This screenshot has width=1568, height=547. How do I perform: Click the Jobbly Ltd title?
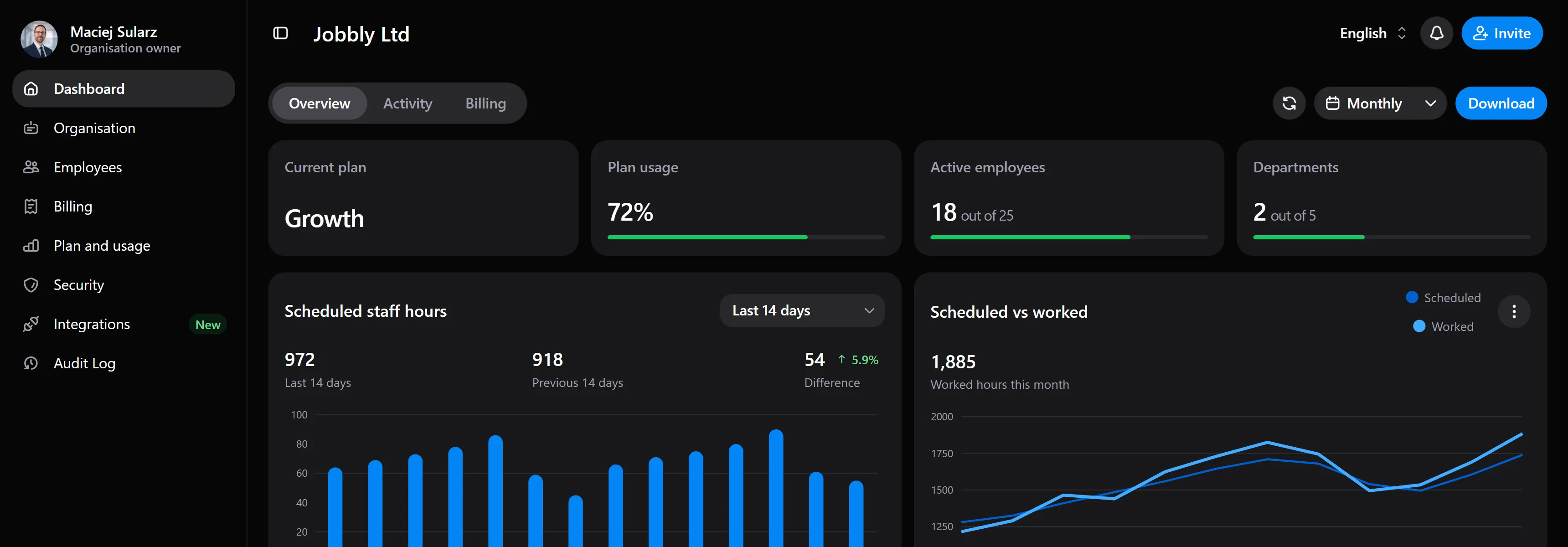coord(361,34)
